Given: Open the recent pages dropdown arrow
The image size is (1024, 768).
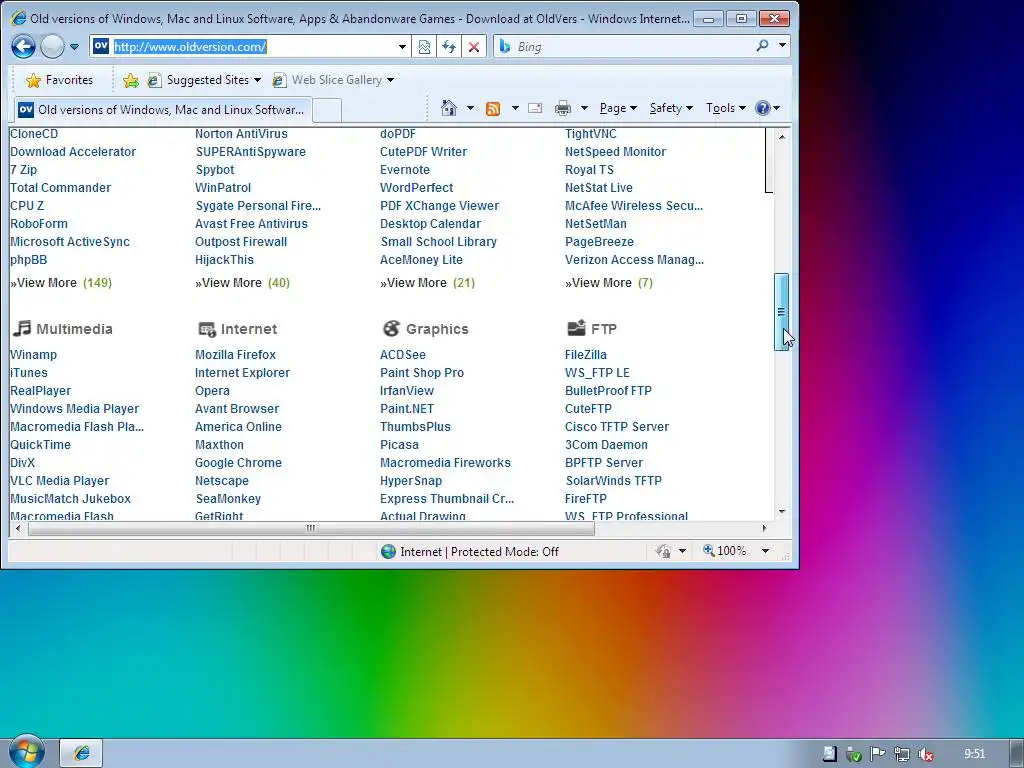Looking at the screenshot, I should point(74,47).
